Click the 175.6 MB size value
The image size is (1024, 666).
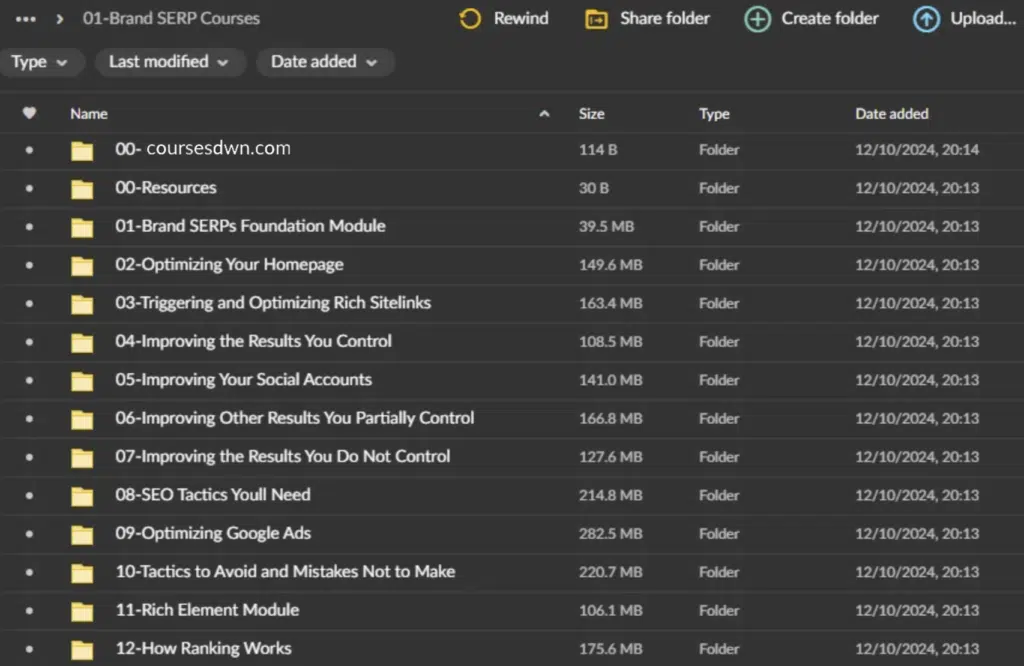click(x=611, y=649)
